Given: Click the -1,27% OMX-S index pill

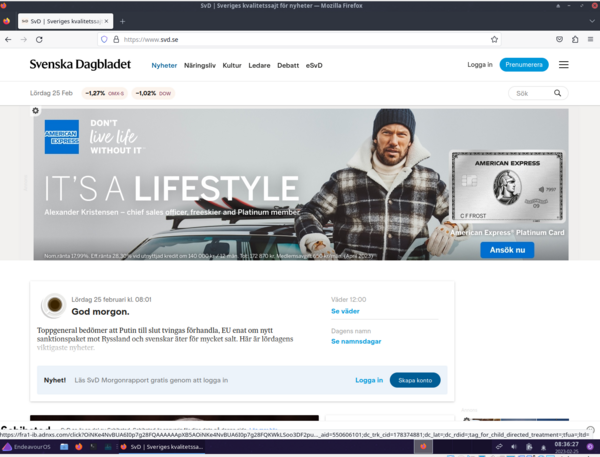Looking at the screenshot, I should click(x=104, y=93).
